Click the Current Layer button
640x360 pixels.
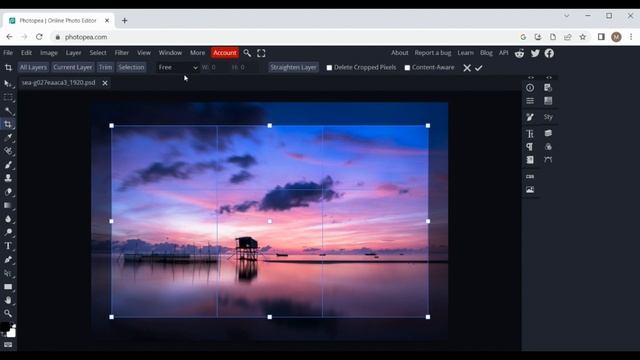click(73, 67)
